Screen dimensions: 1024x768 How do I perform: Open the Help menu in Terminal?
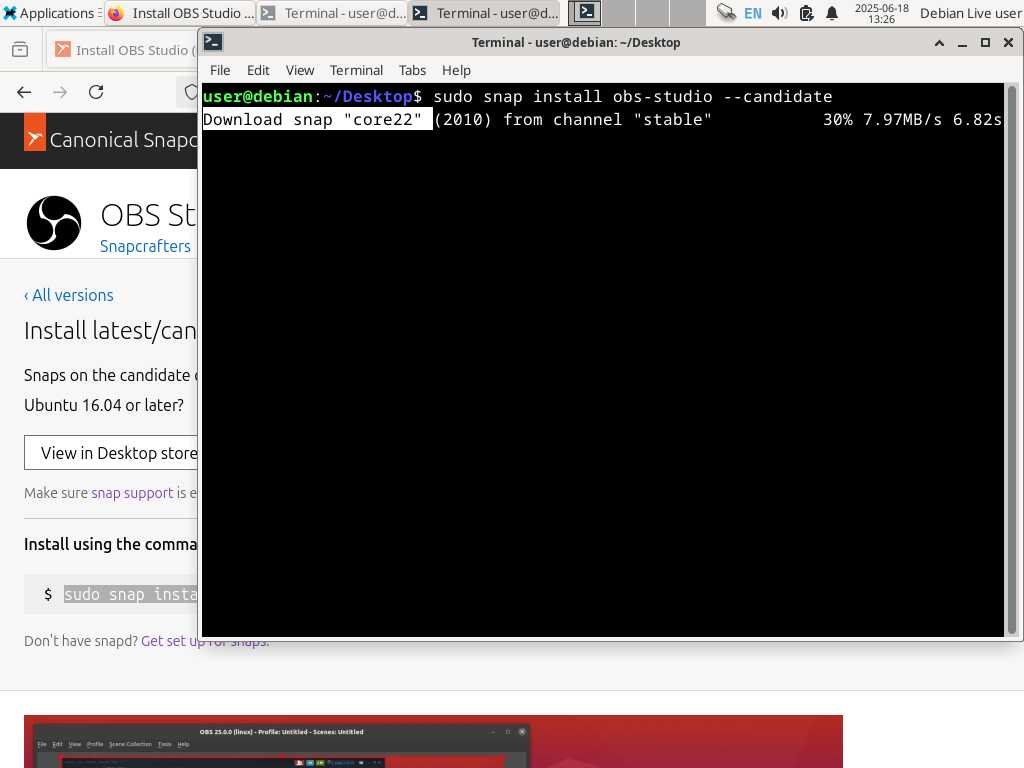456,71
